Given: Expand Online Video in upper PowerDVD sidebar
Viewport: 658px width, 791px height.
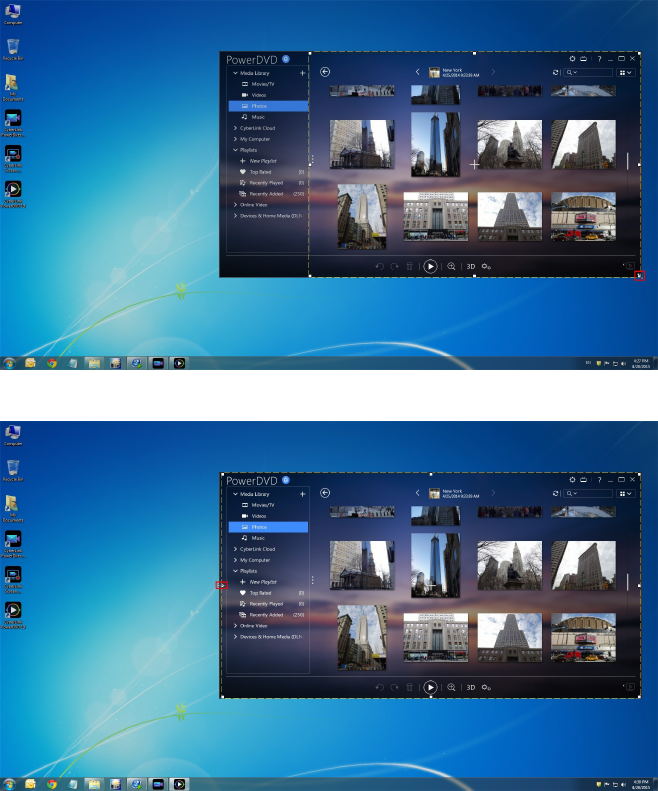Looking at the screenshot, I should [x=235, y=205].
